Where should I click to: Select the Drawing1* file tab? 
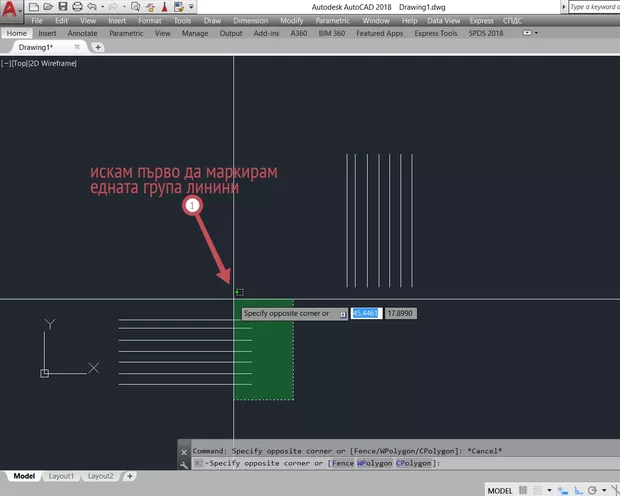click(x=36, y=47)
